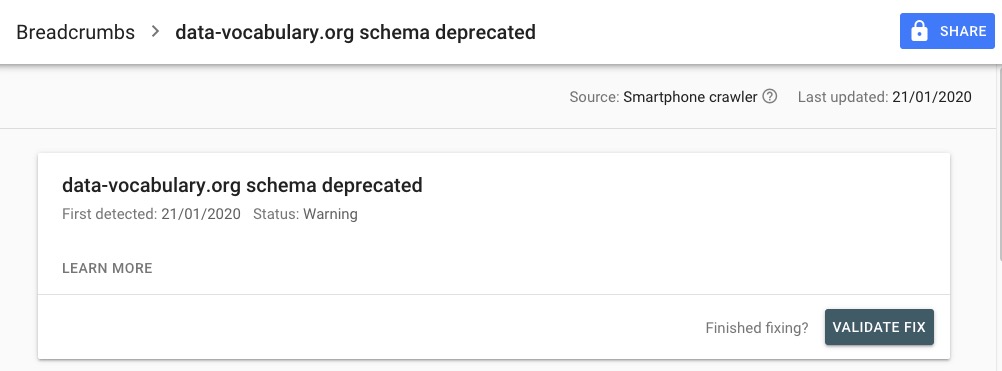Click the Warning status value
1002x371 pixels.
(x=330, y=214)
